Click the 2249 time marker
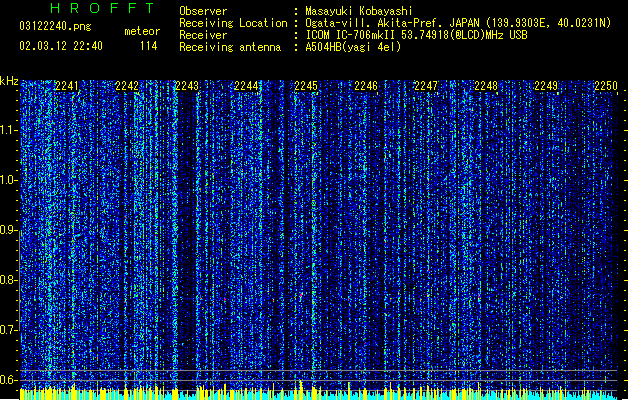 coord(546,86)
